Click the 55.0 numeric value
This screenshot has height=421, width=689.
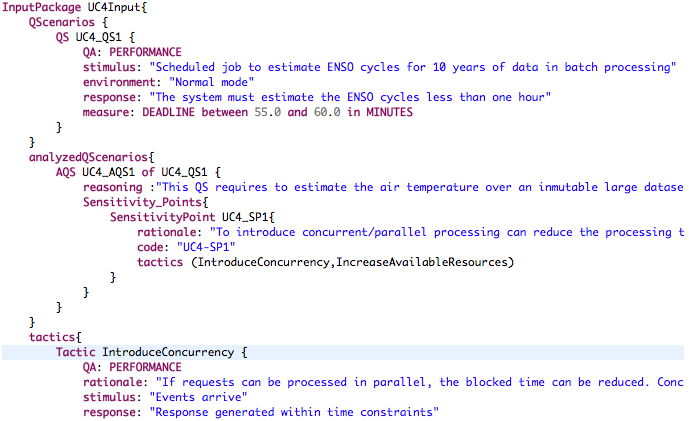click(x=268, y=113)
